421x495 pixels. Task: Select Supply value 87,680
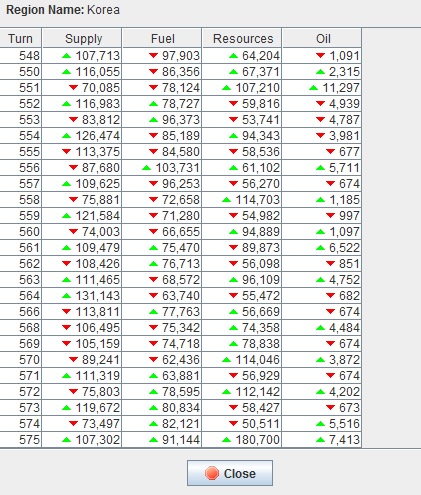[x=101, y=168]
